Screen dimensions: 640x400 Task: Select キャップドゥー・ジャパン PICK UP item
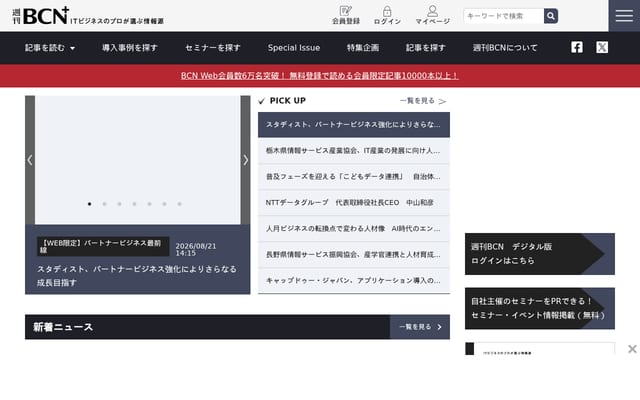click(x=354, y=280)
